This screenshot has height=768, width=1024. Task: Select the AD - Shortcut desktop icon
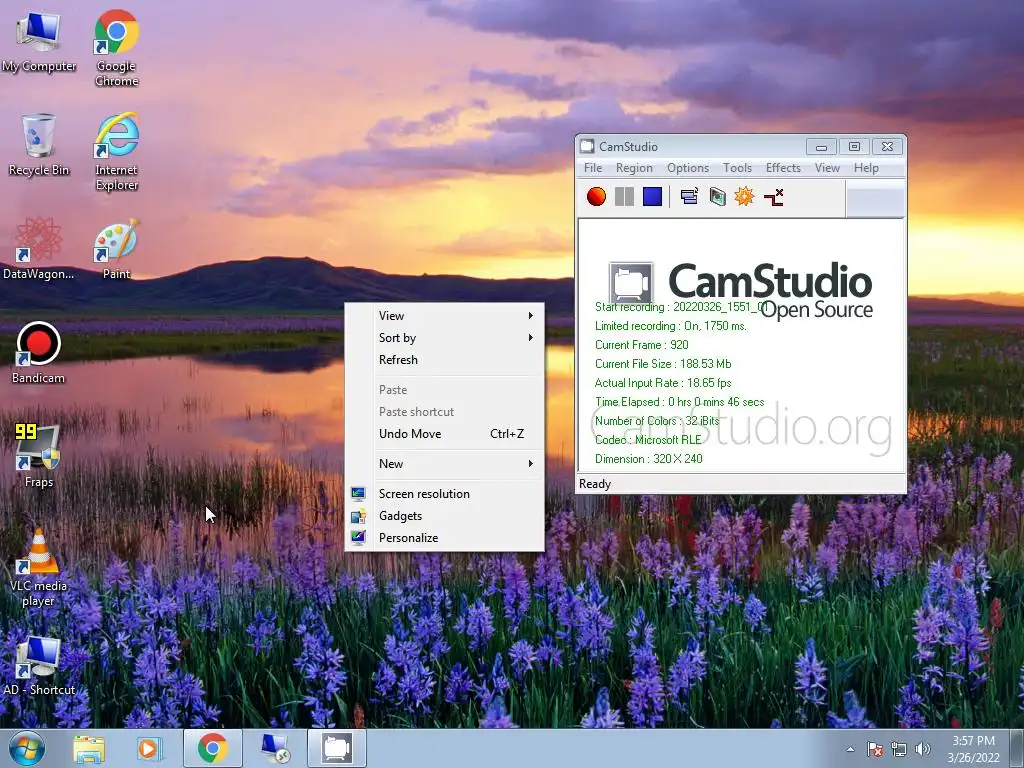pos(39,665)
